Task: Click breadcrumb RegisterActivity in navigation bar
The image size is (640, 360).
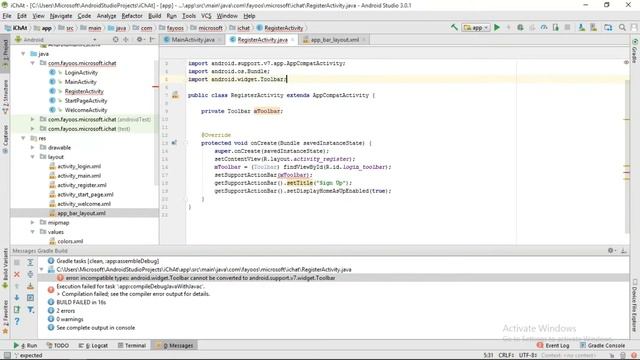Action: point(280,28)
